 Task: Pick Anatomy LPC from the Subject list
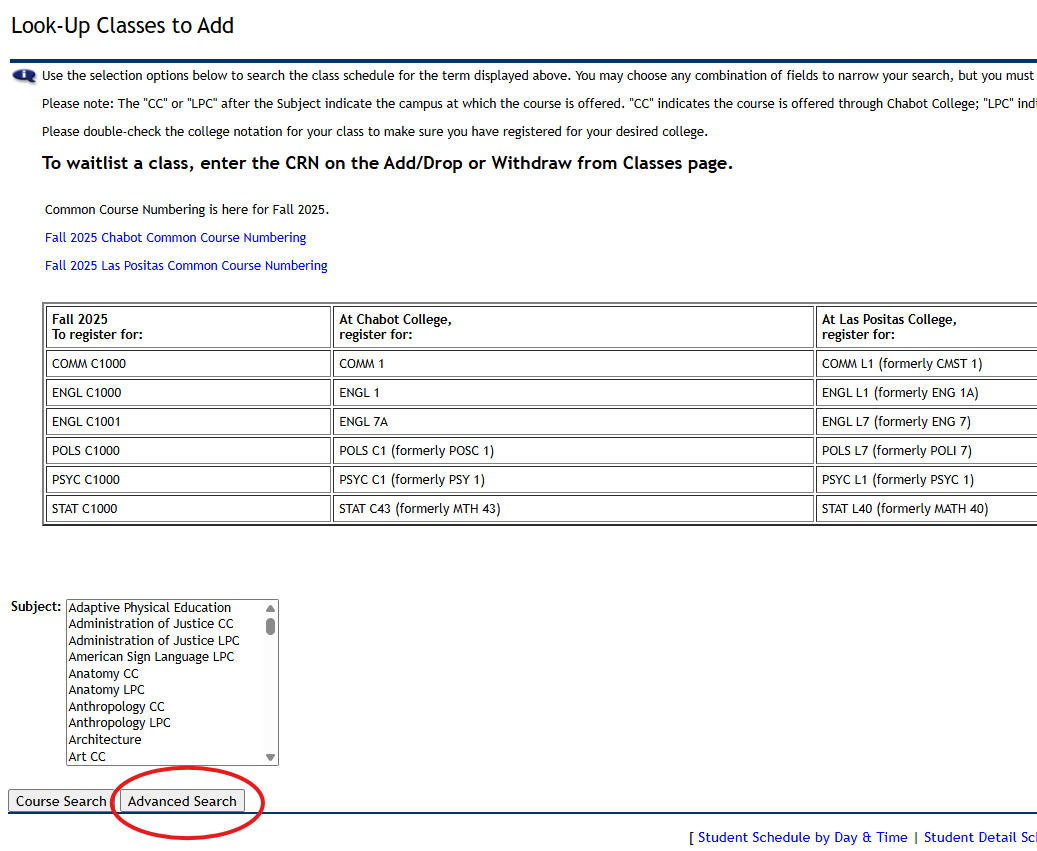coord(107,690)
